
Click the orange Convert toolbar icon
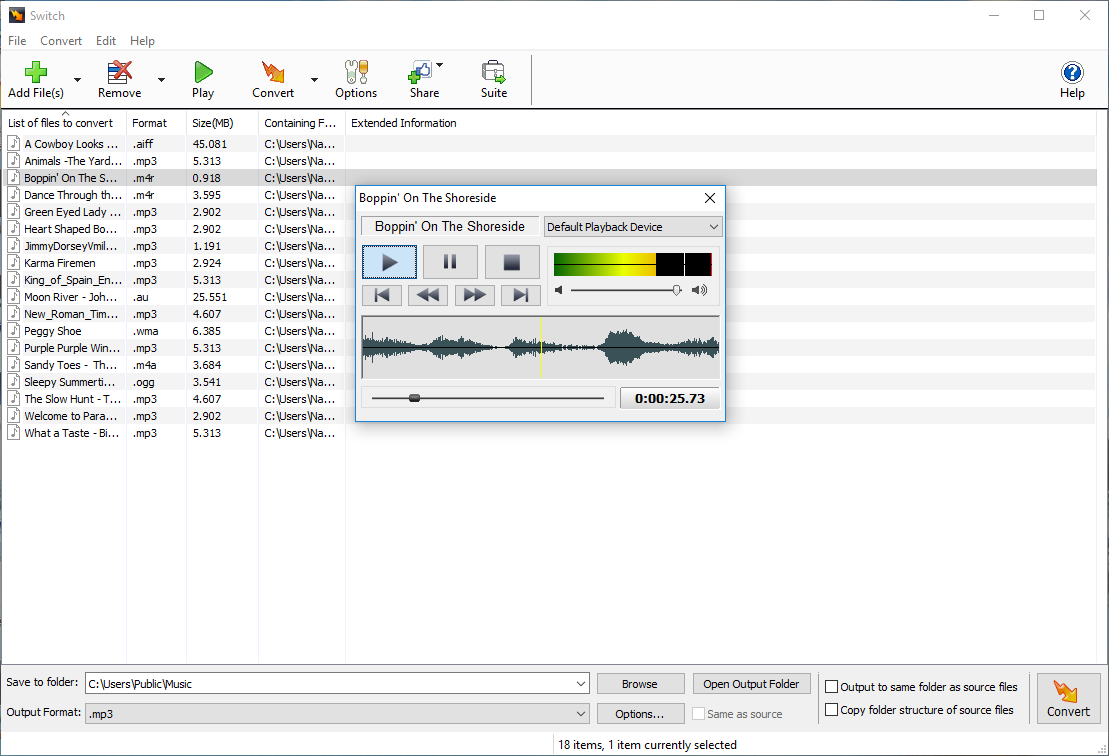[x=272, y=71]
